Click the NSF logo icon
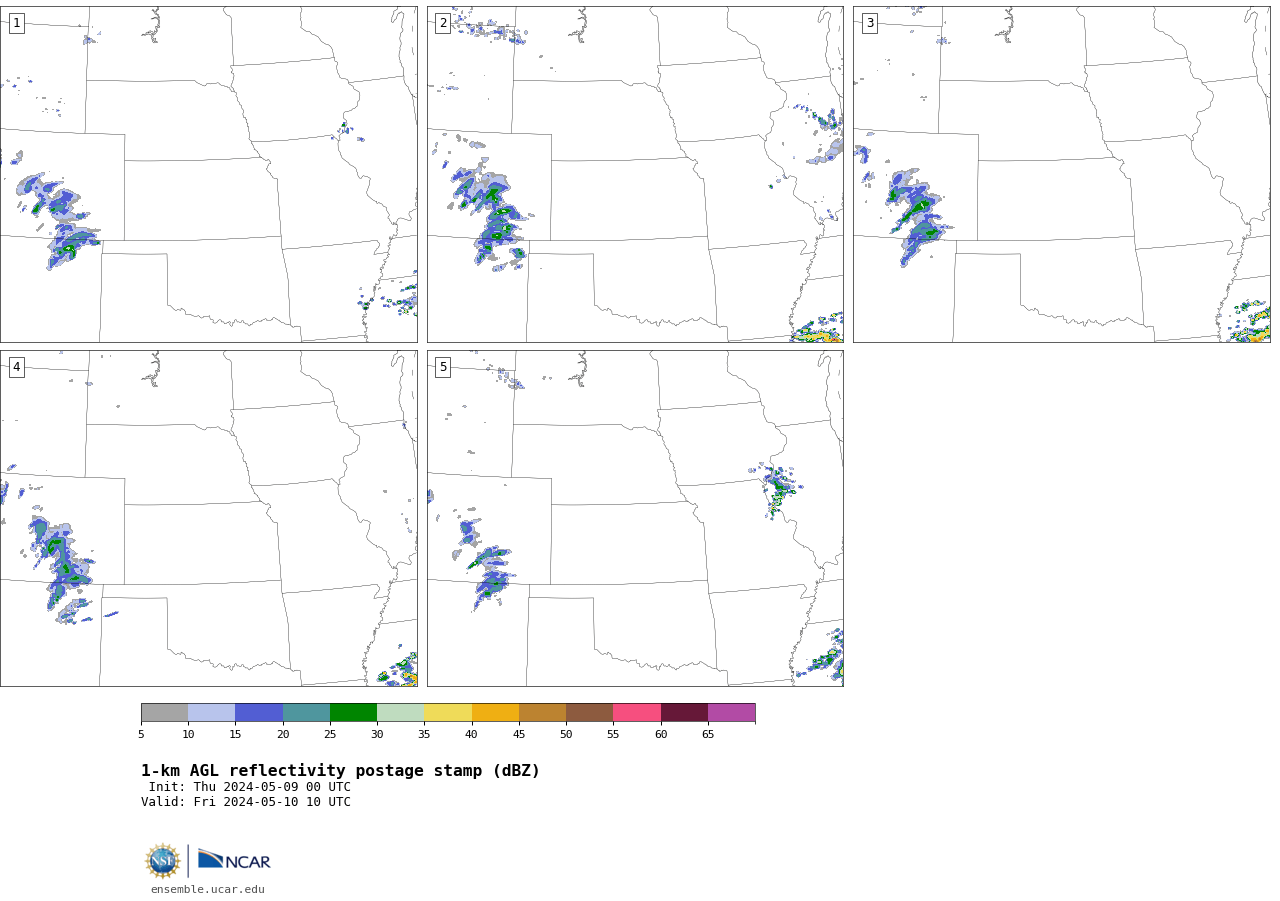 click(163, 861)
